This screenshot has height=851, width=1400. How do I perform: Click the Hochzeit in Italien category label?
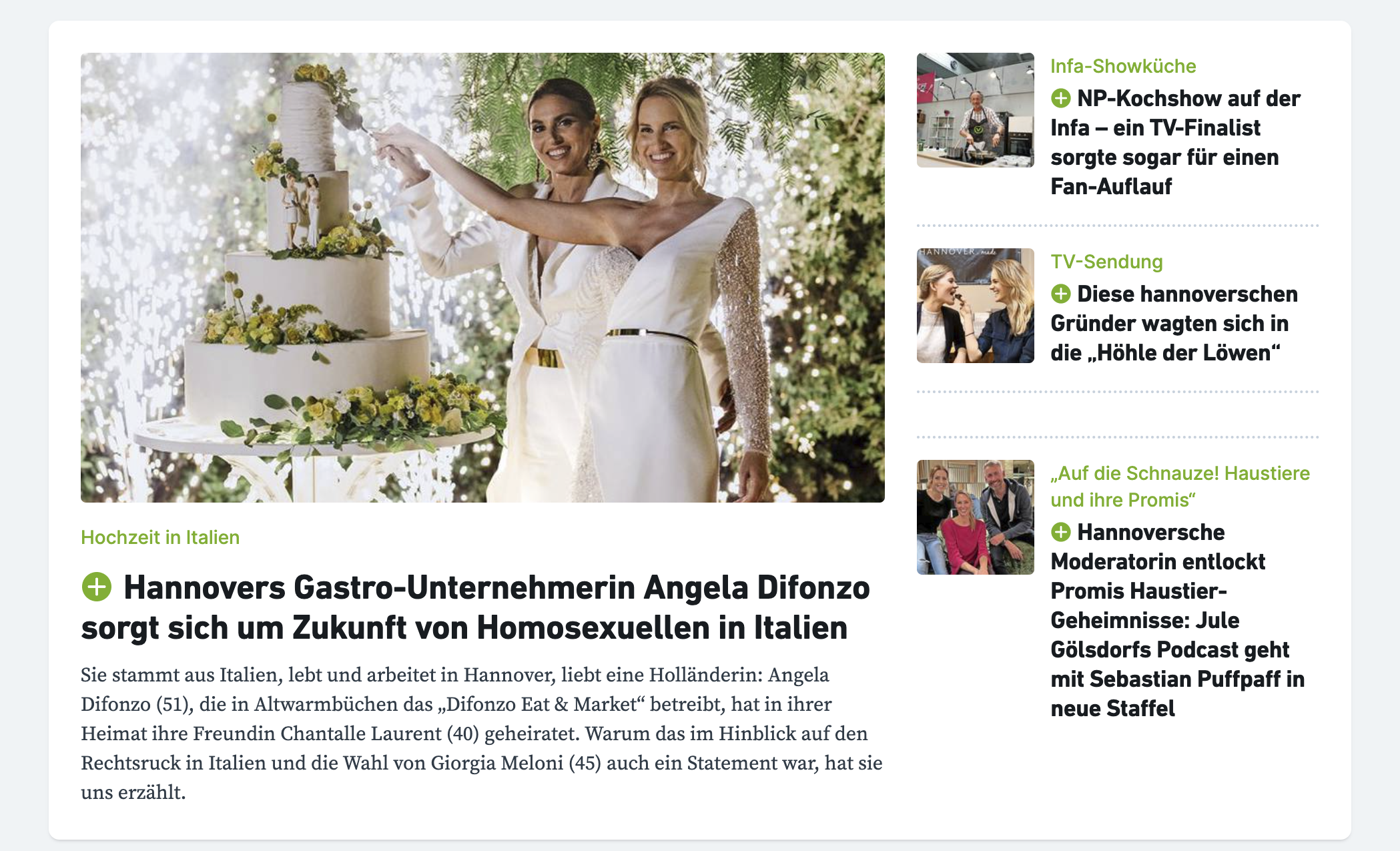point(160,537)
